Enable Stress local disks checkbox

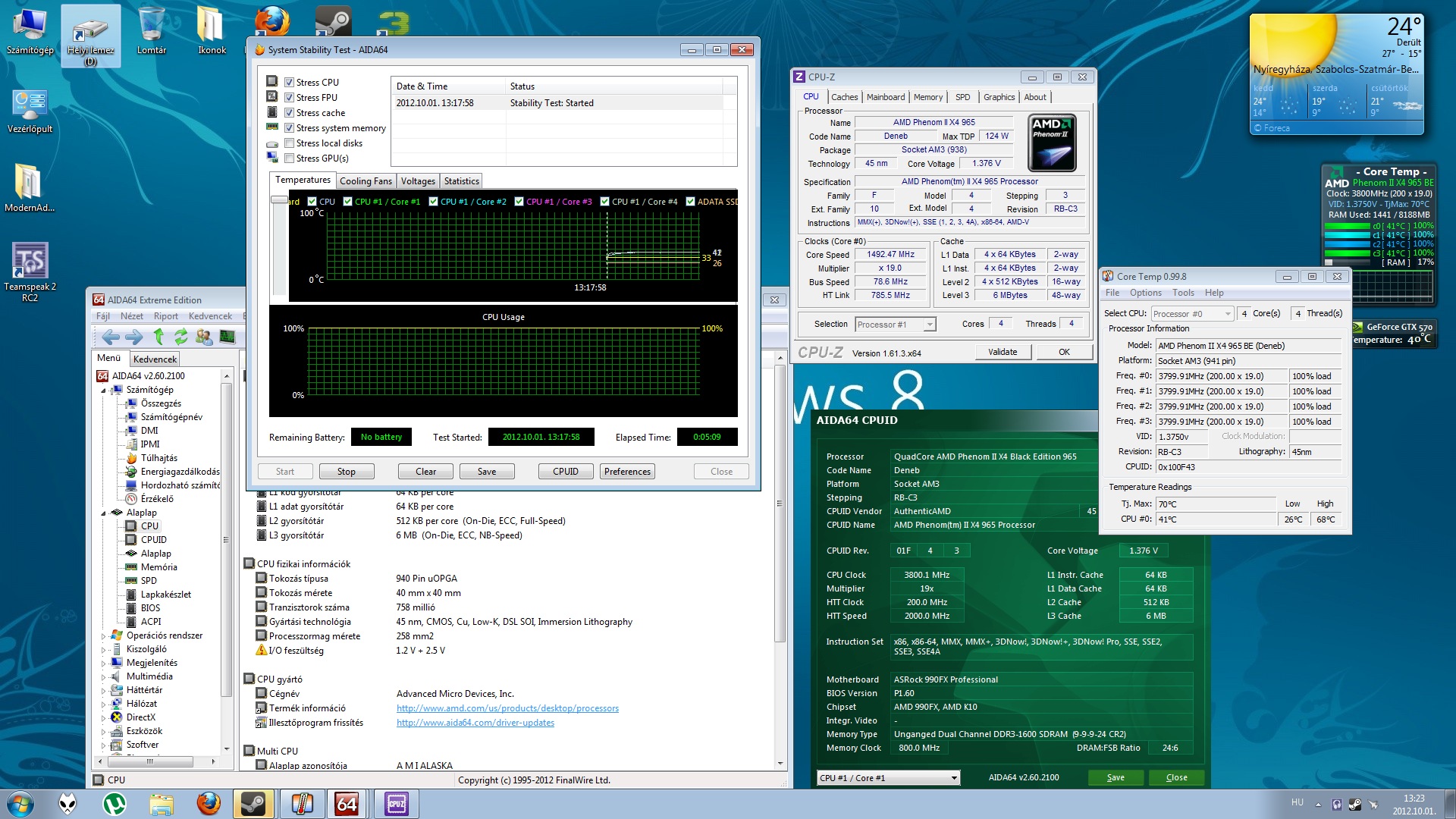(x=289, y=143)
